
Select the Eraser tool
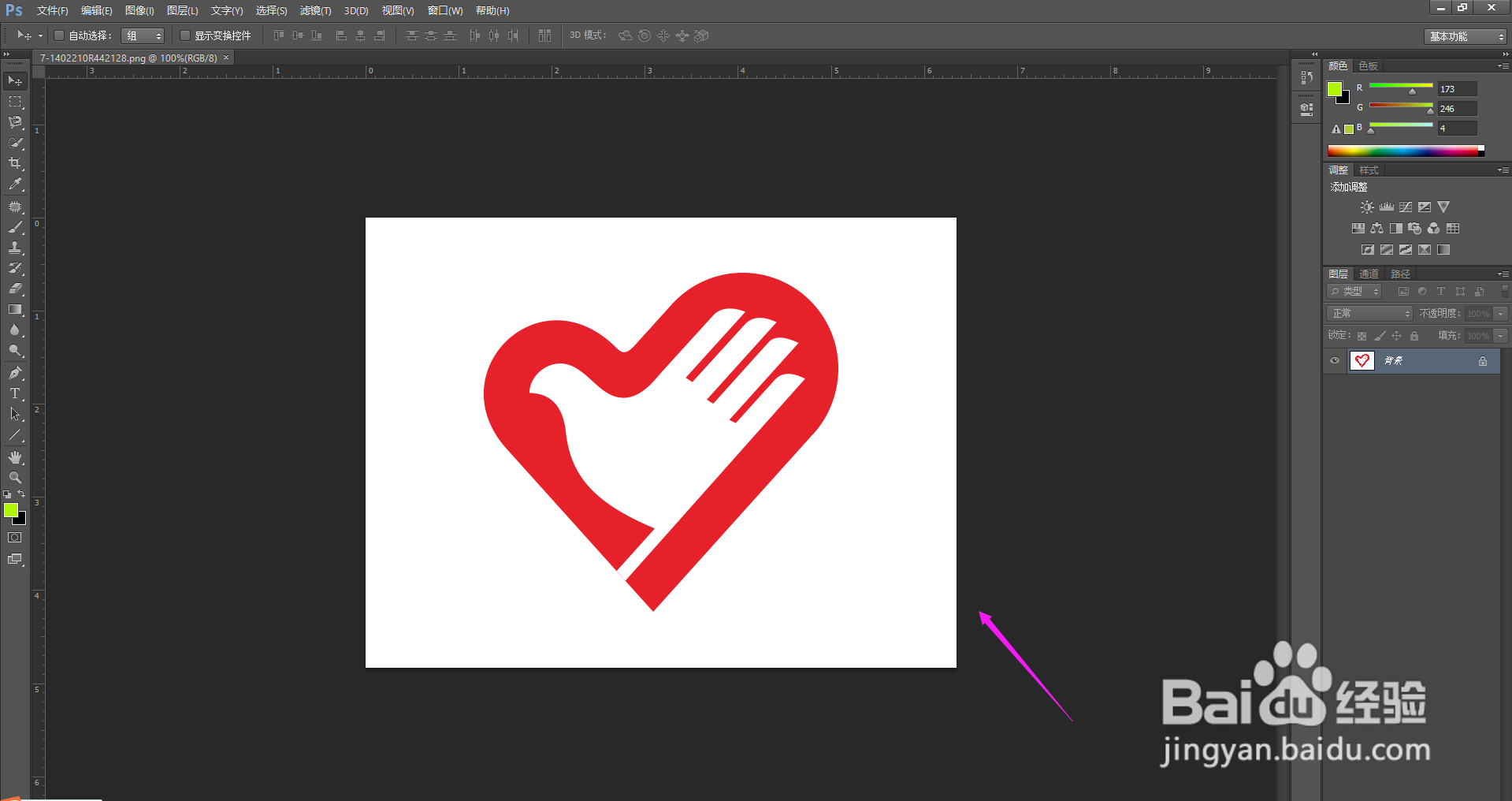pyautogui.click(x=15, y=289)
